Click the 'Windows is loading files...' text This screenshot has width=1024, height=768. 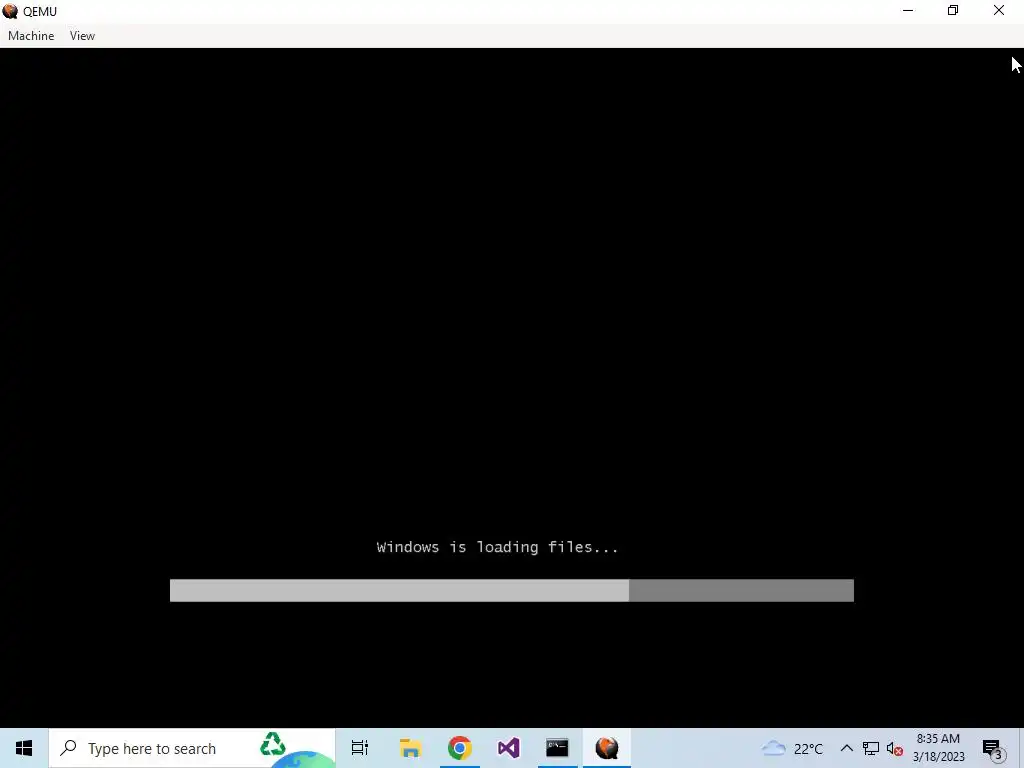[x=497, y=547]
